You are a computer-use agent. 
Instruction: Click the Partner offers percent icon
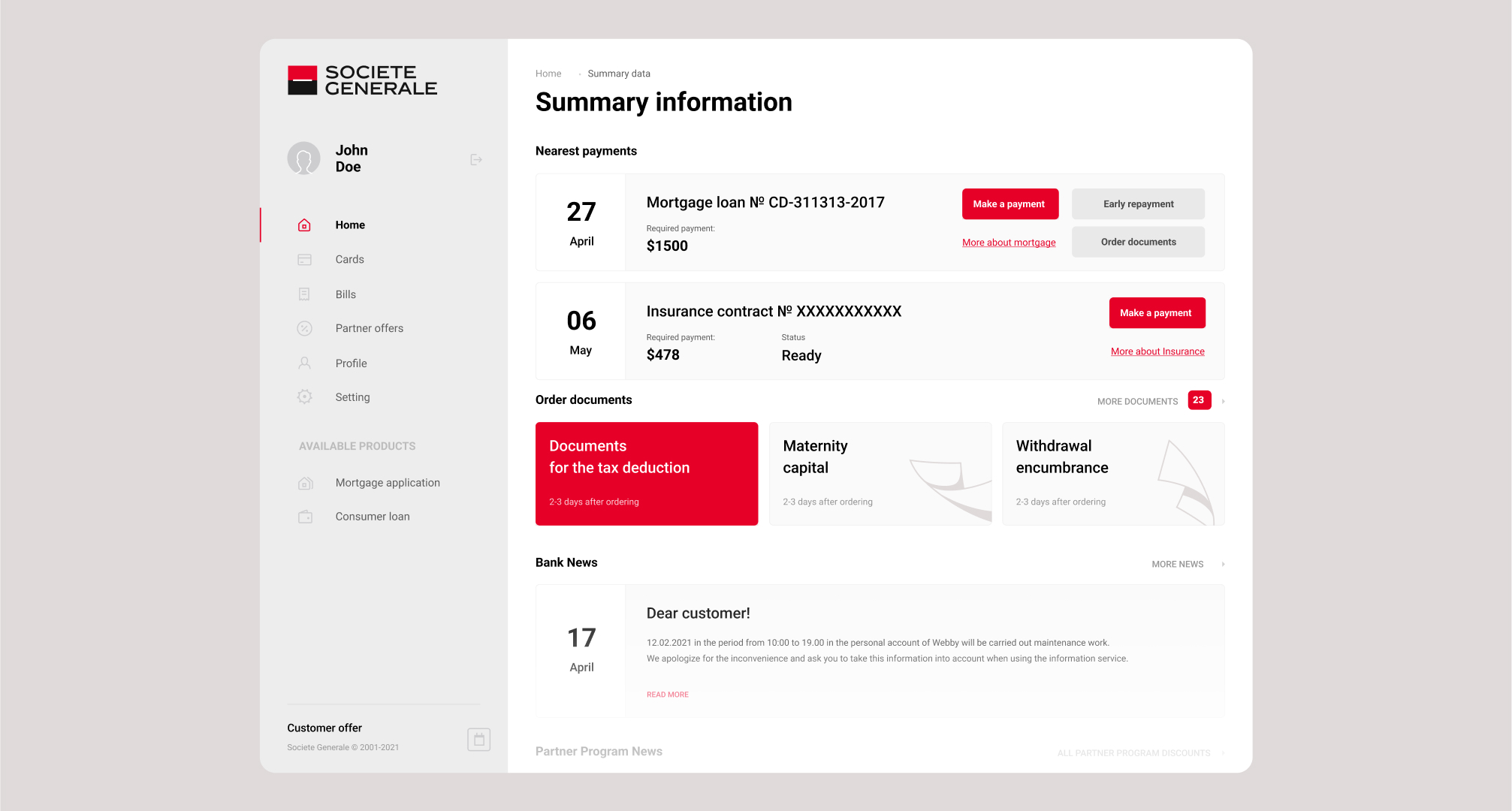click(x=304, y=328)
